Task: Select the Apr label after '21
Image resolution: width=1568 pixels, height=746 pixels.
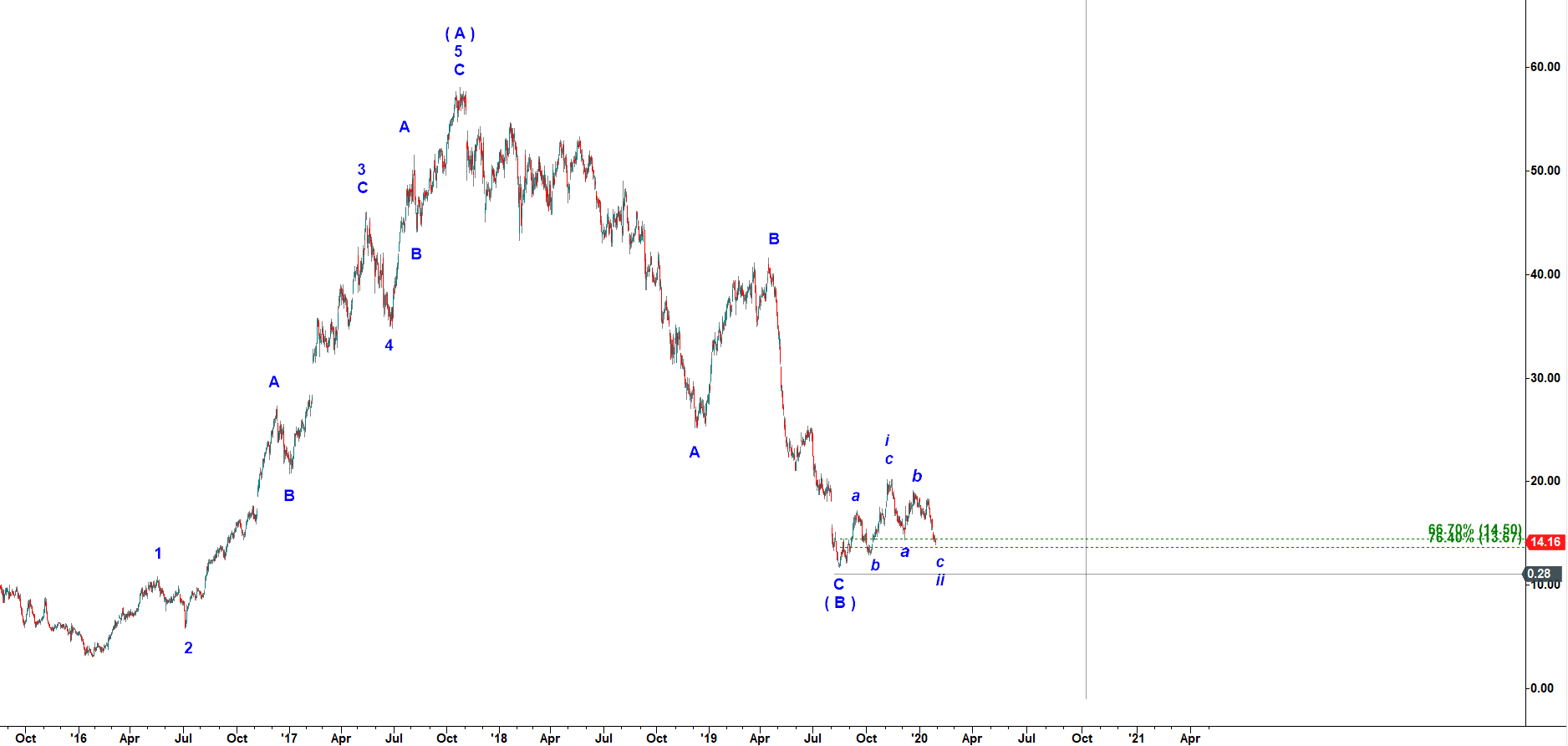Action: [1189, 738]
